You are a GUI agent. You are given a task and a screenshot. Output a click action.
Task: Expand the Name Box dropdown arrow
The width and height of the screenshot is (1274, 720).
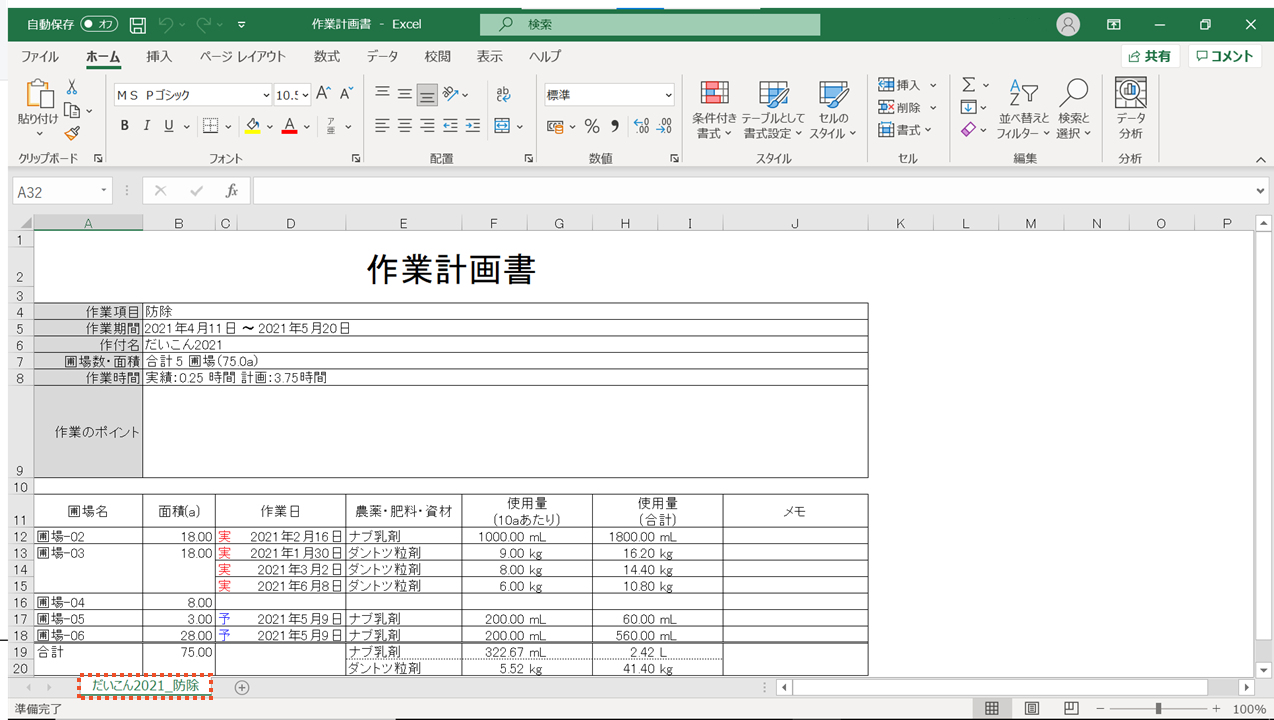coord(104,191)
